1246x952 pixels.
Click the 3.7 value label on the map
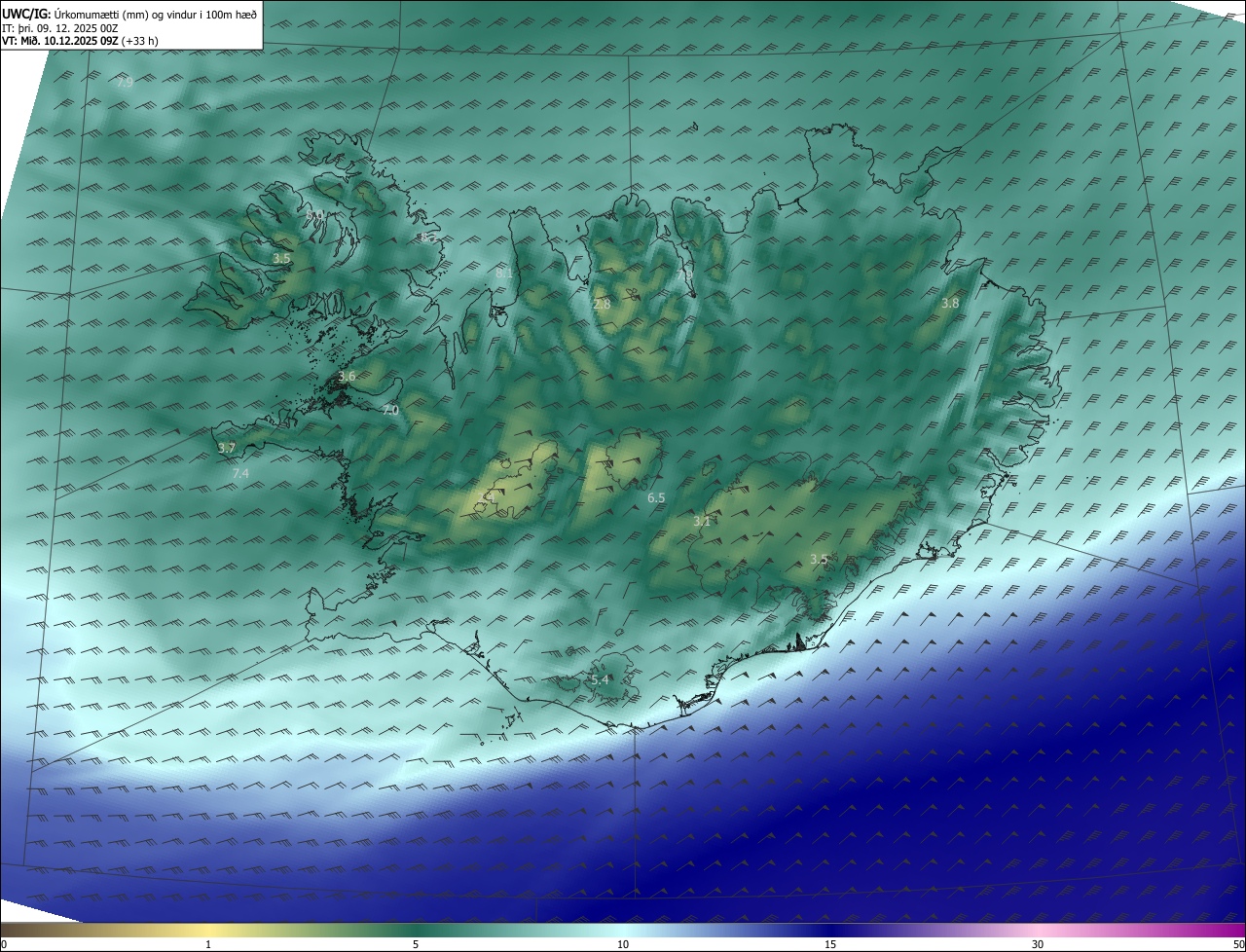coord(227,449)
